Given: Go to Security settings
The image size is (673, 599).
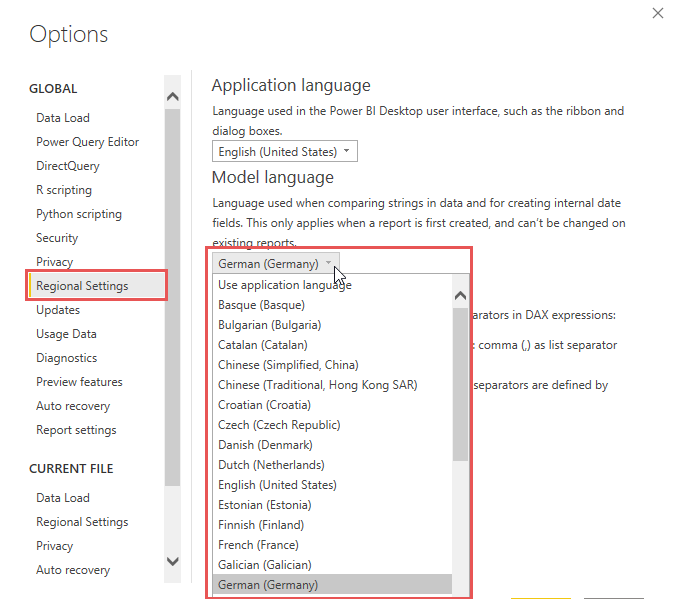Looking at the screenshot, I should tap(57, 238).
